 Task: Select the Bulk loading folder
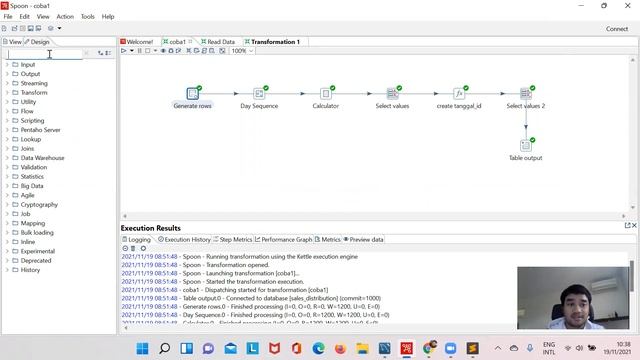click(37, 233)
